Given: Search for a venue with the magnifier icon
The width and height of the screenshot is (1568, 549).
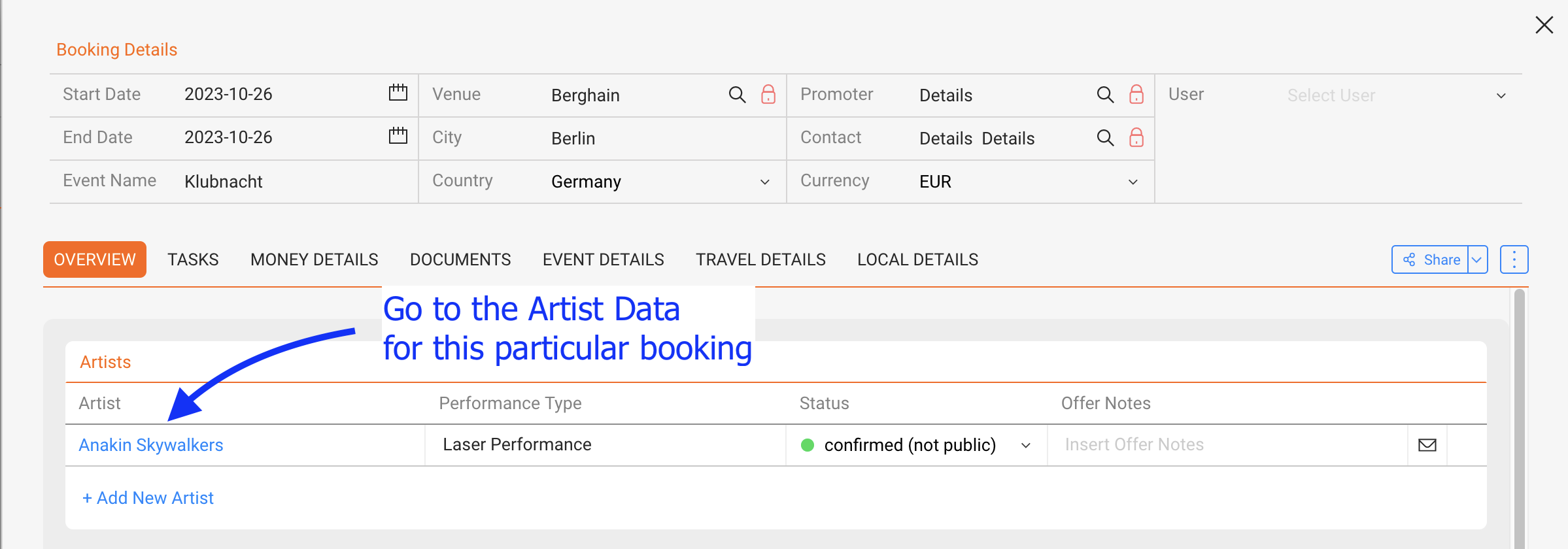Looking at the screenshot, I should pos(737,95).
